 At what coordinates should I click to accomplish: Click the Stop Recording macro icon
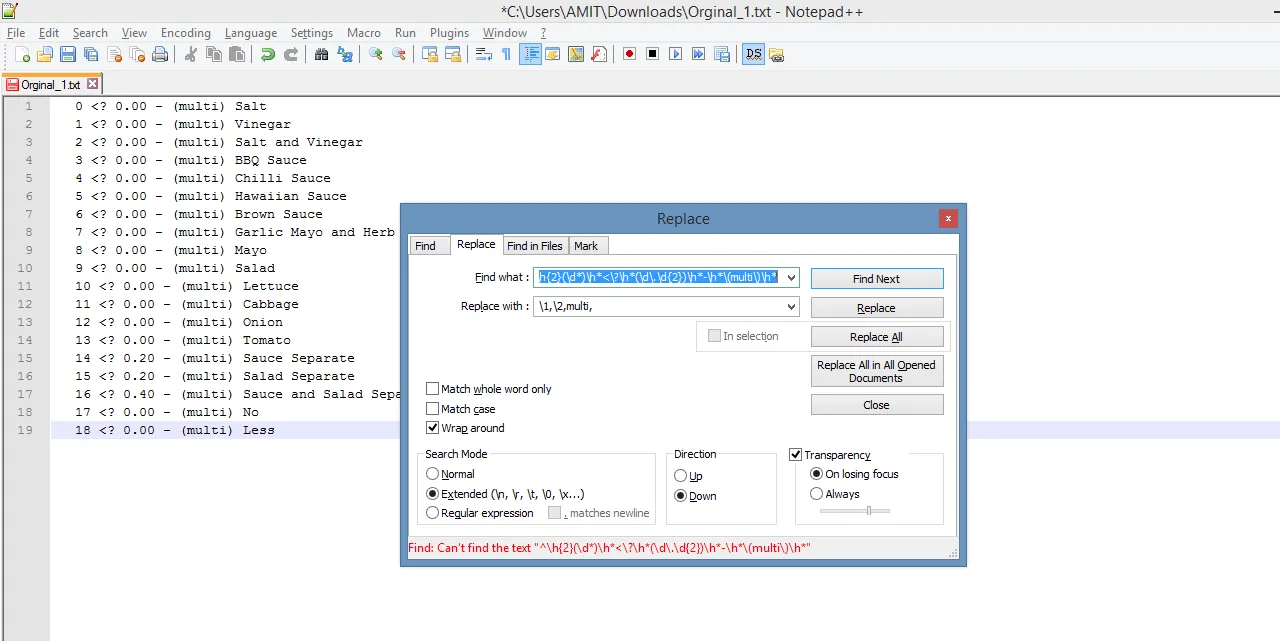click(652, 54)
